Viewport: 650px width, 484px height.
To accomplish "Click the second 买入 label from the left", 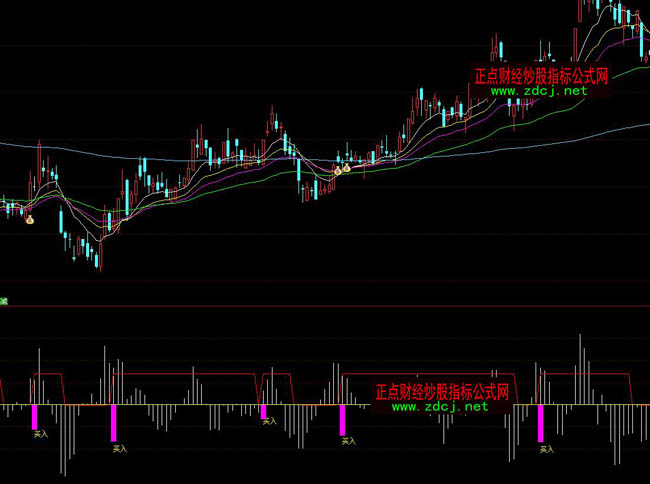I will pyautogui.click(x=119, y=449).
